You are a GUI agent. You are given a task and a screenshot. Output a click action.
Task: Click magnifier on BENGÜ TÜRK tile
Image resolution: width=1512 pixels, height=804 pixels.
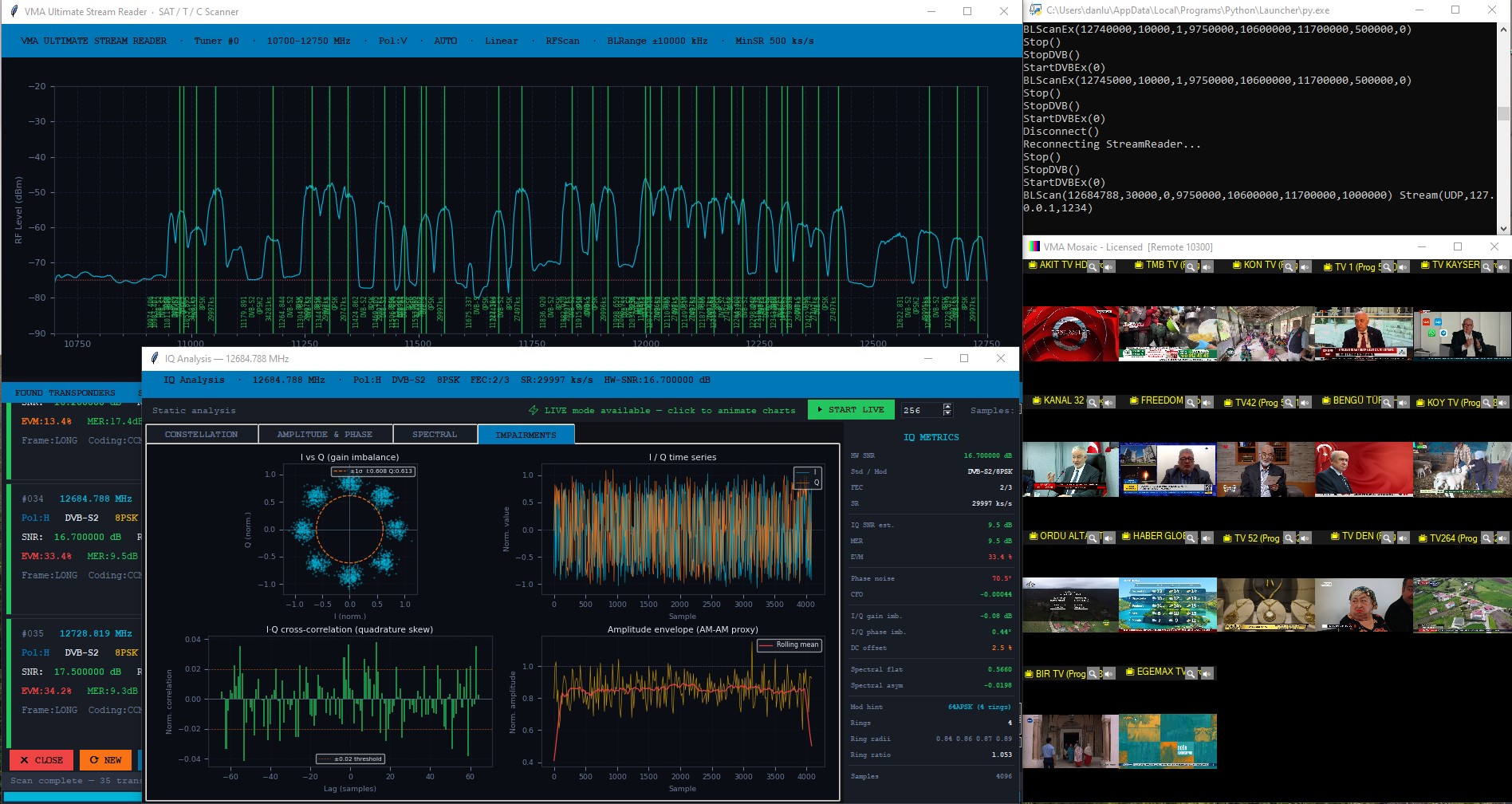click(1388, 402)
